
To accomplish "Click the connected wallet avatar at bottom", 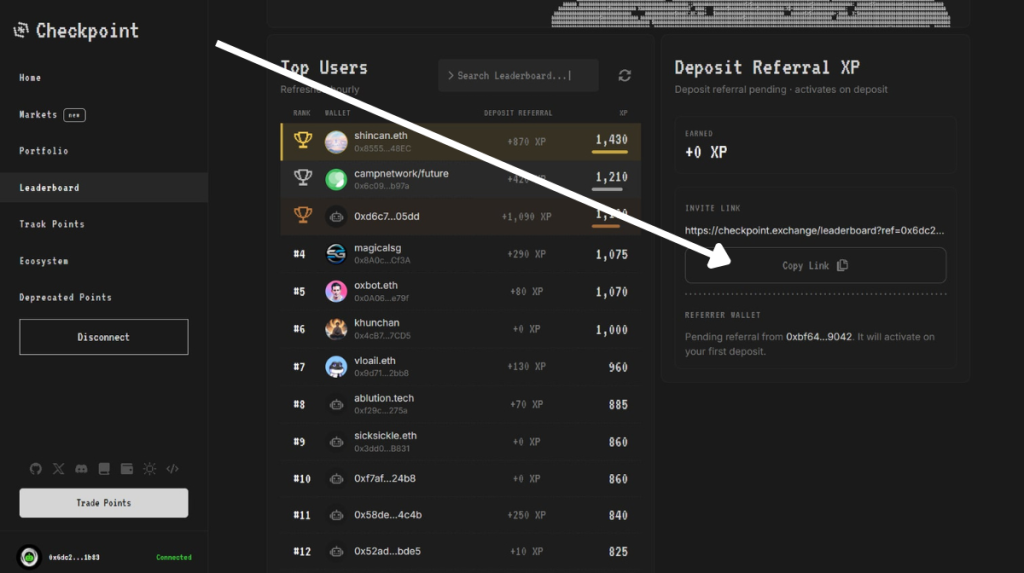I will pos(29,557).
